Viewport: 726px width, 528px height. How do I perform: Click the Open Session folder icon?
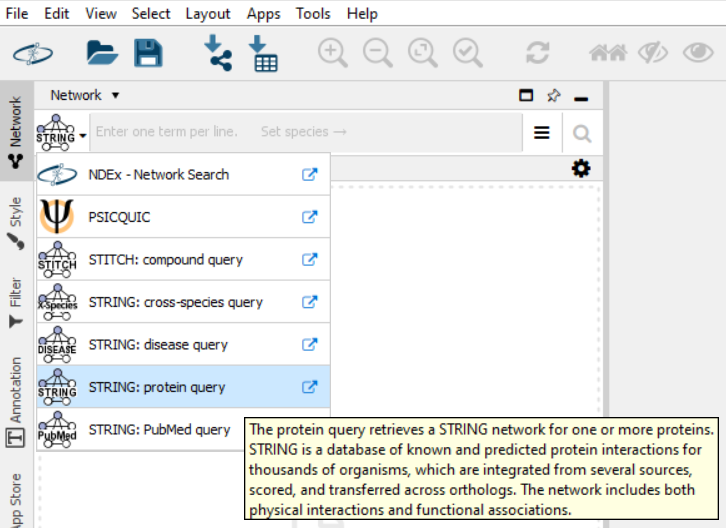(102, 53)
